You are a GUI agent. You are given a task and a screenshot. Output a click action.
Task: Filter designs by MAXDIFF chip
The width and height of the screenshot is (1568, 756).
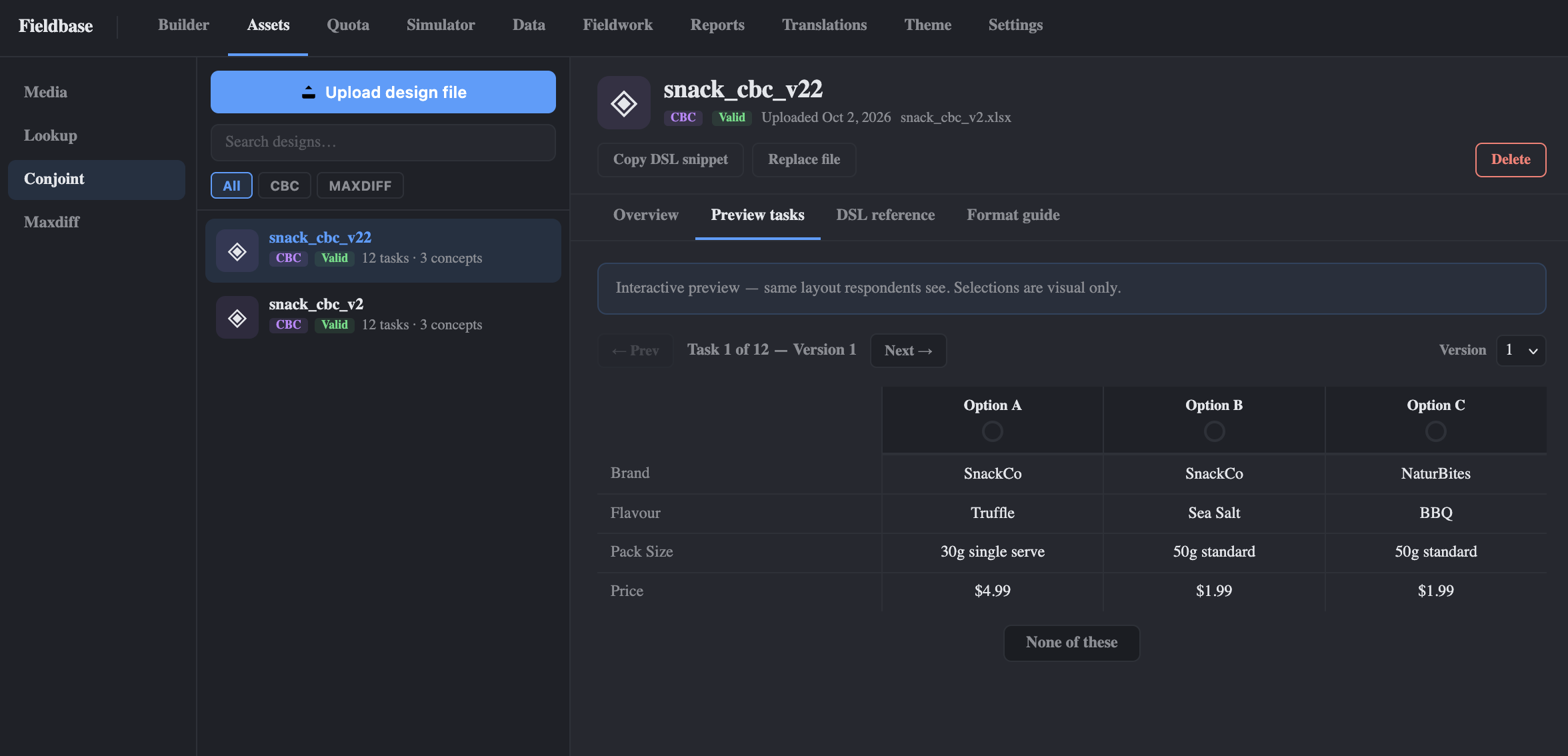360,185
